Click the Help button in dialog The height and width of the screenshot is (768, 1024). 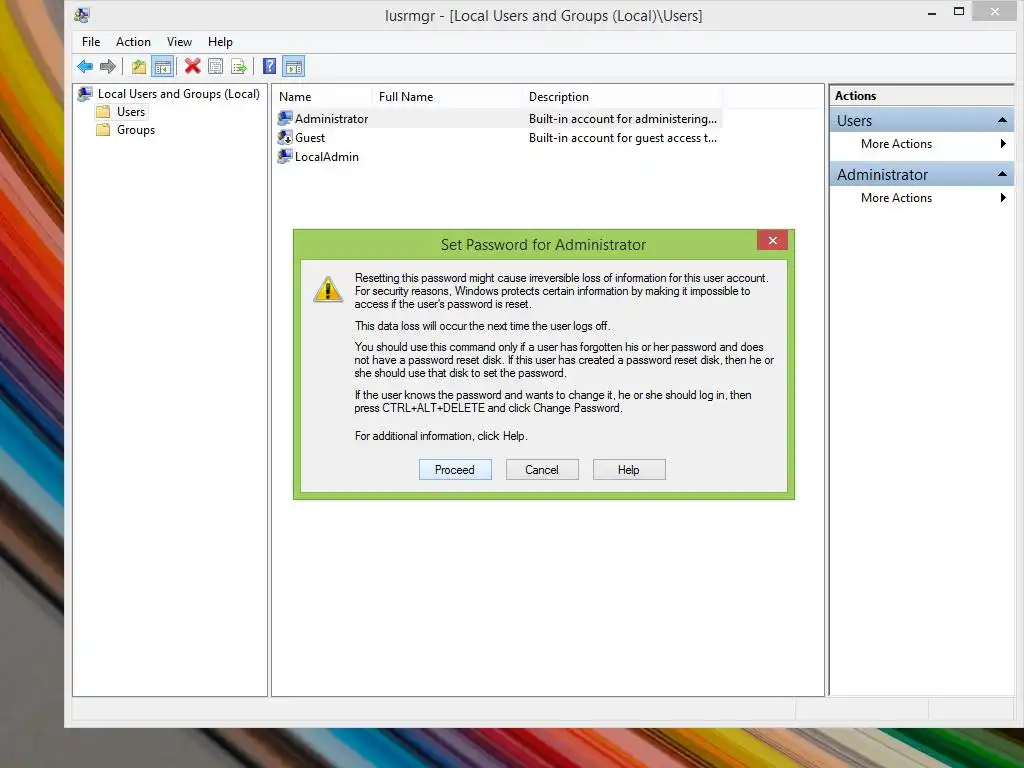pos(629,470)
